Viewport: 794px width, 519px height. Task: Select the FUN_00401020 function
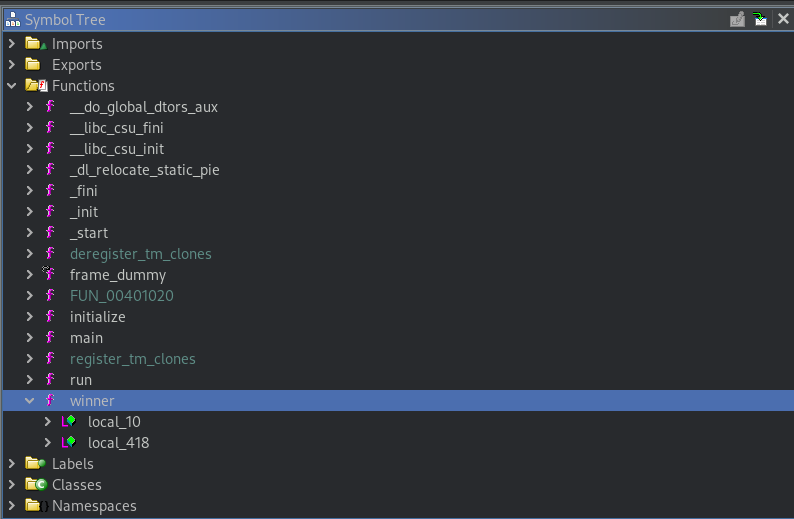[x=122, y=296]
